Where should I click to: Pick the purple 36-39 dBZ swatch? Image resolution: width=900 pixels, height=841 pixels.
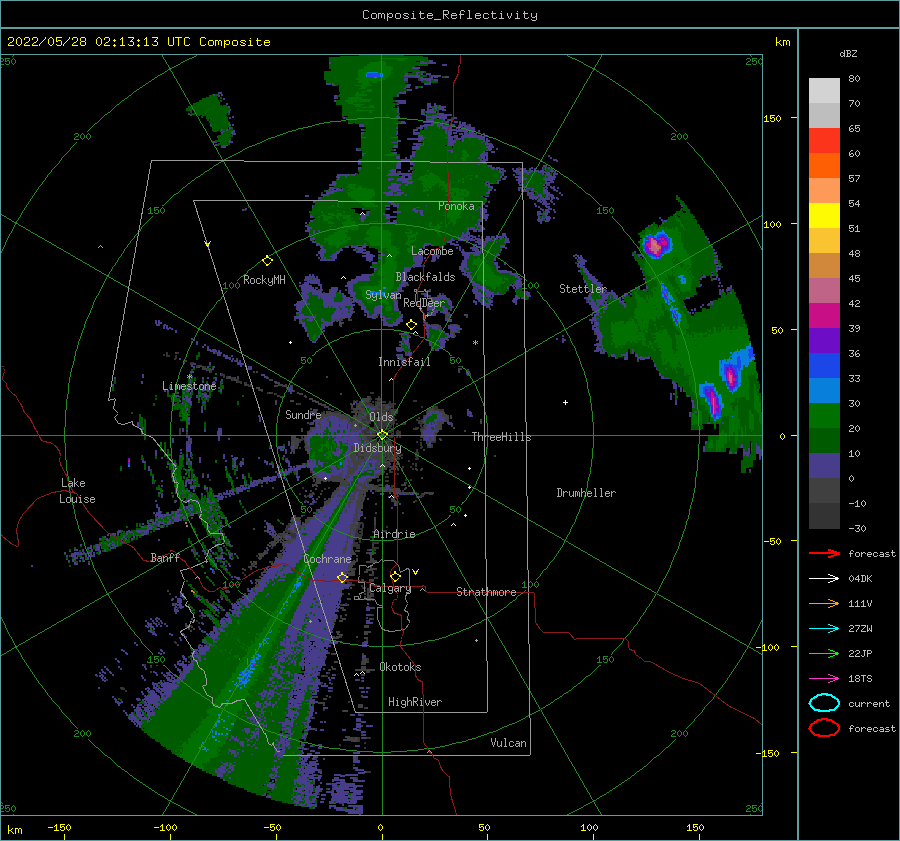824,340
